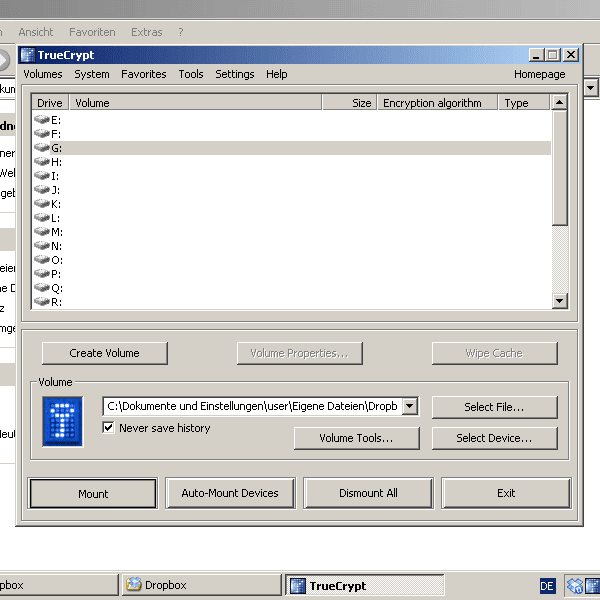Click the O: drive disk icon
The image size is (600, 600).
pyautogui.click(x=42, y=259)
